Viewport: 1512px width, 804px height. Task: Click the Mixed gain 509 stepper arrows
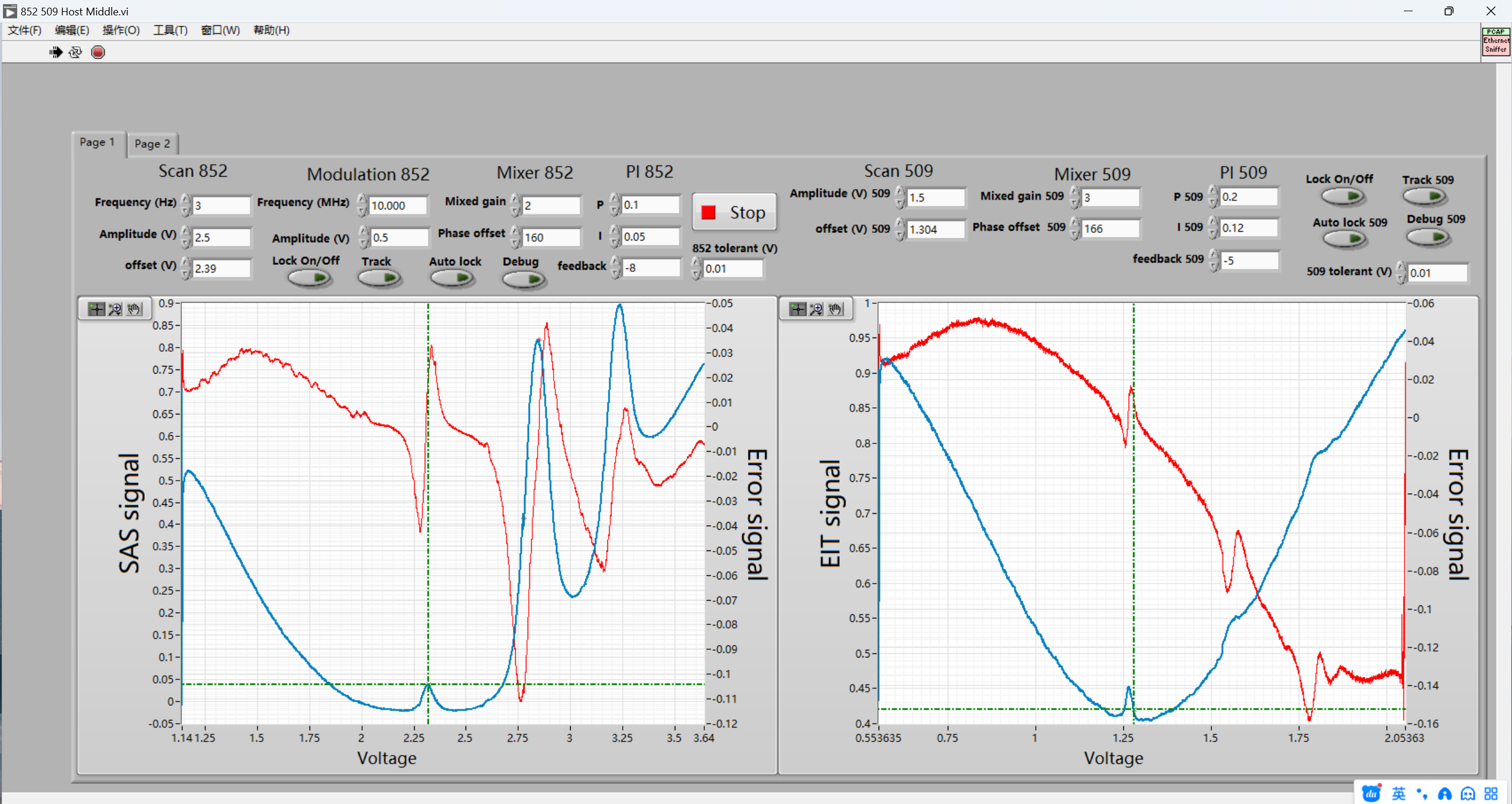pyautogui.click(x=1075, y=197)
